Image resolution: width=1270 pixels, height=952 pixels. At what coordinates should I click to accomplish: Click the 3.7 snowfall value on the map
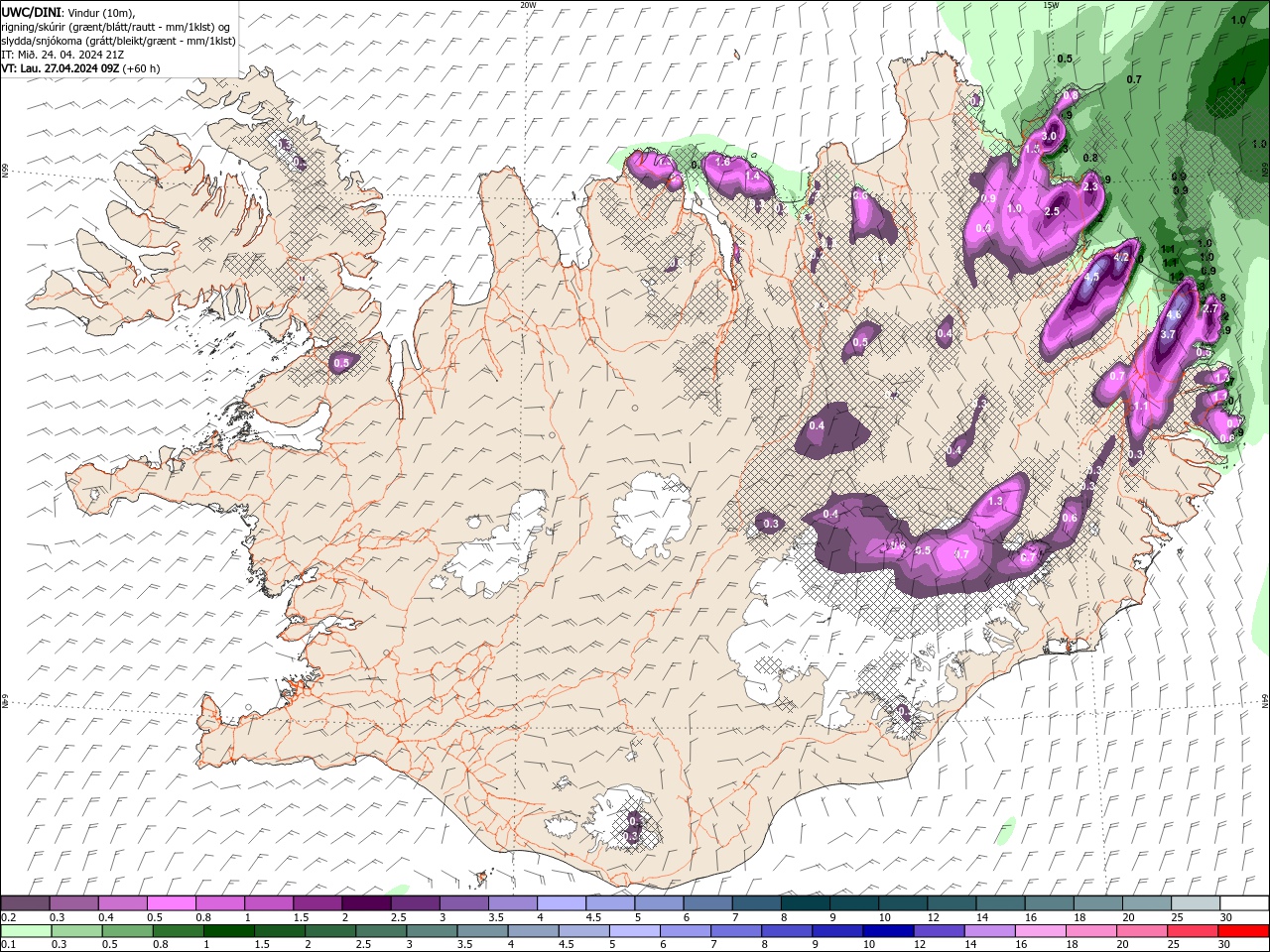[1168, 335]
